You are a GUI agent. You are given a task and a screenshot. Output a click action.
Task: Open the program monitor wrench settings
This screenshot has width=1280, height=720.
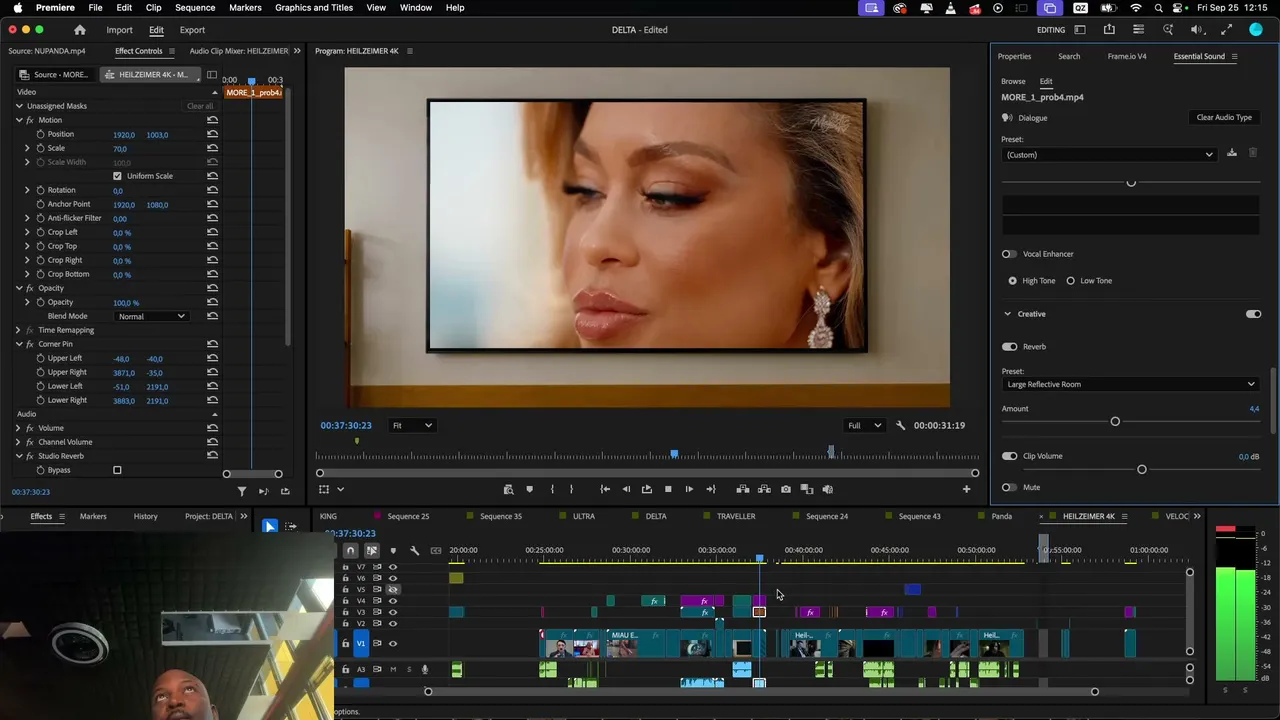[x=900, y=425]
